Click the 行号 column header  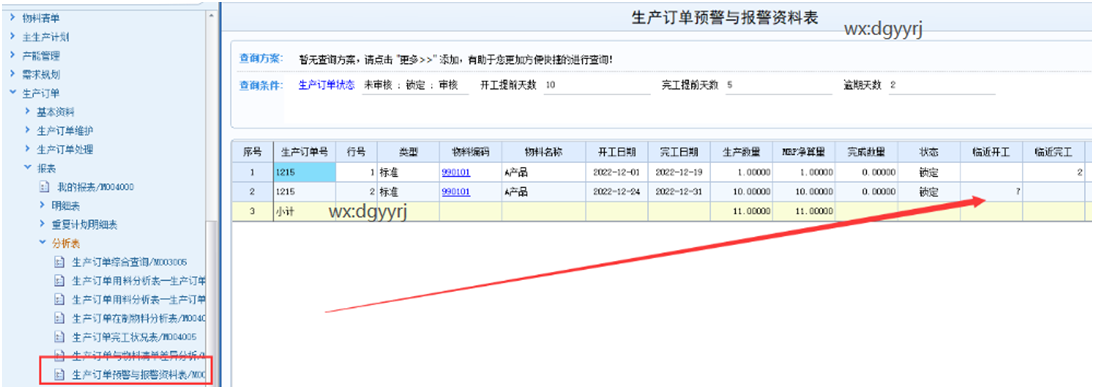(x=357, y=151)
